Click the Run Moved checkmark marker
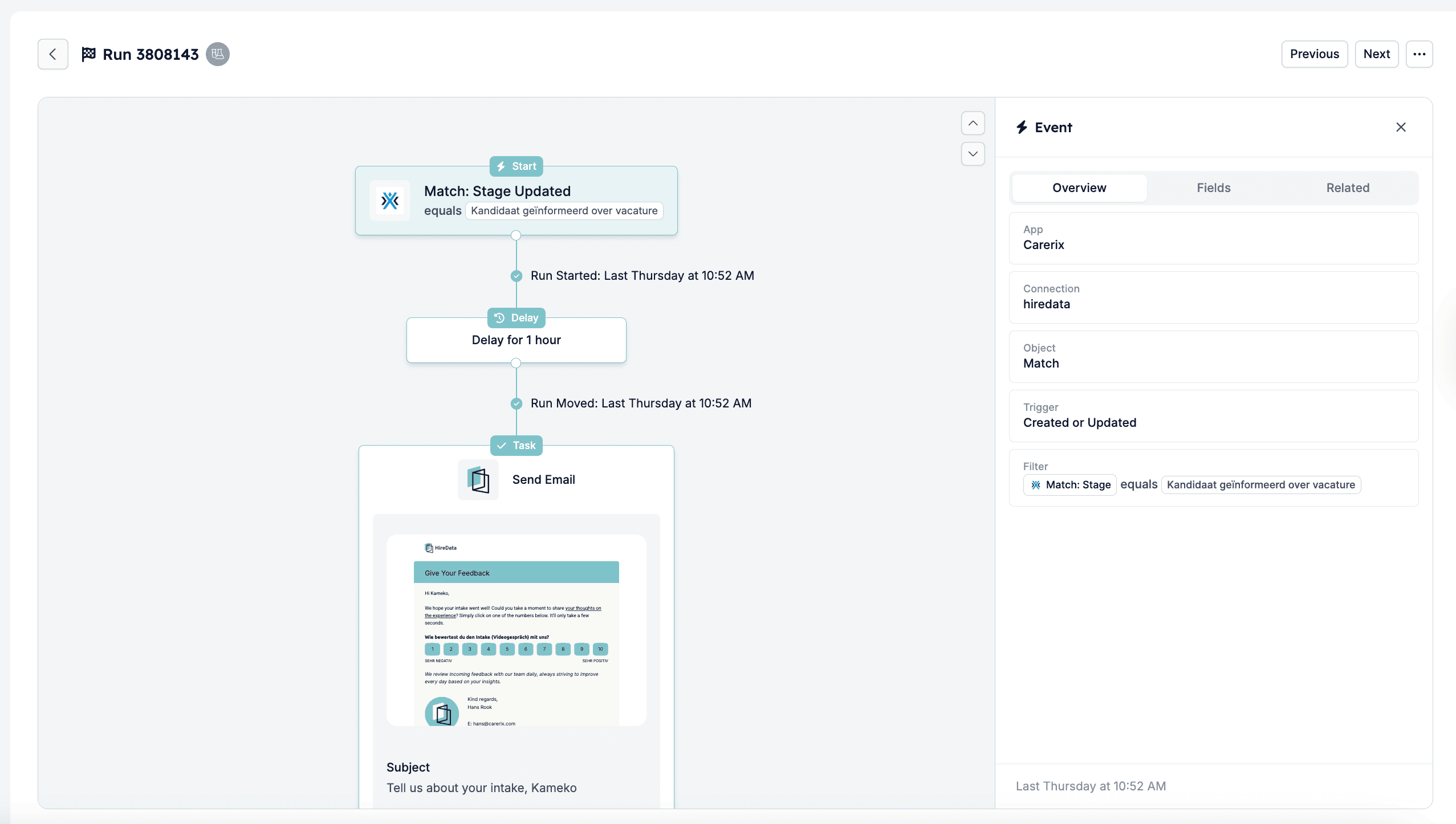This screenshot has width=1456, height=824. coord(516,403)
